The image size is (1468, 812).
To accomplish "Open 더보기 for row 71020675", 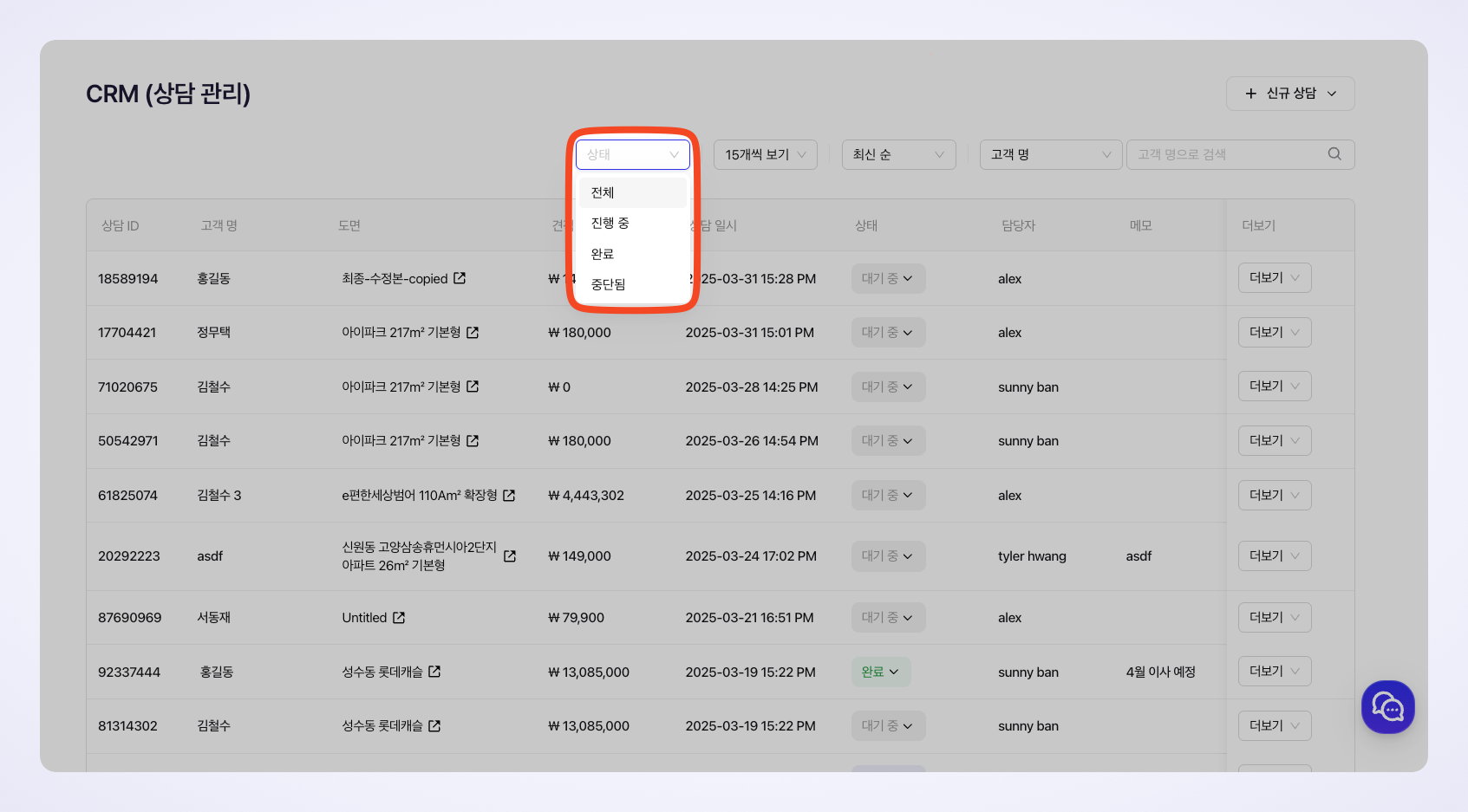I will (x=1275, y=387).
